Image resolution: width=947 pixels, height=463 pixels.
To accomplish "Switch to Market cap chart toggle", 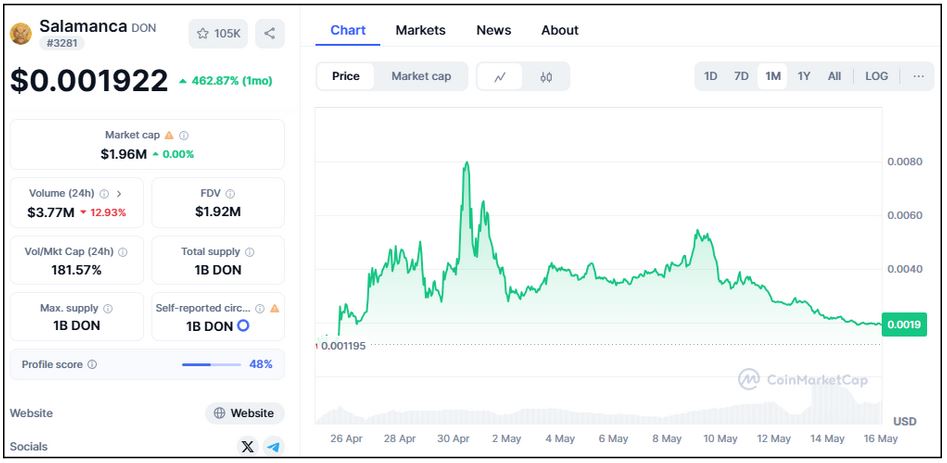I will coord(421,77).
